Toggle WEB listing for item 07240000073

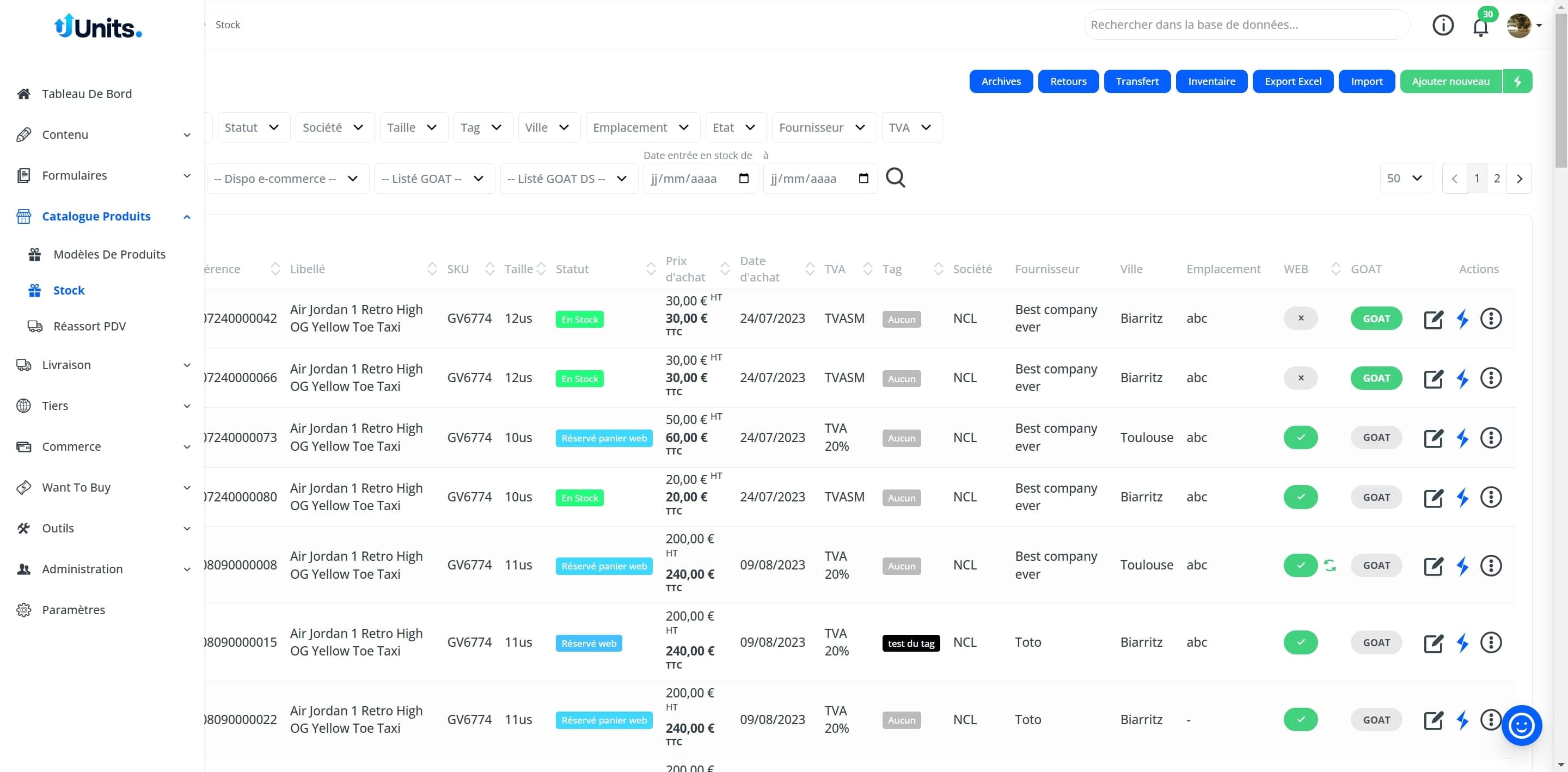click(x=1301, y=438)
